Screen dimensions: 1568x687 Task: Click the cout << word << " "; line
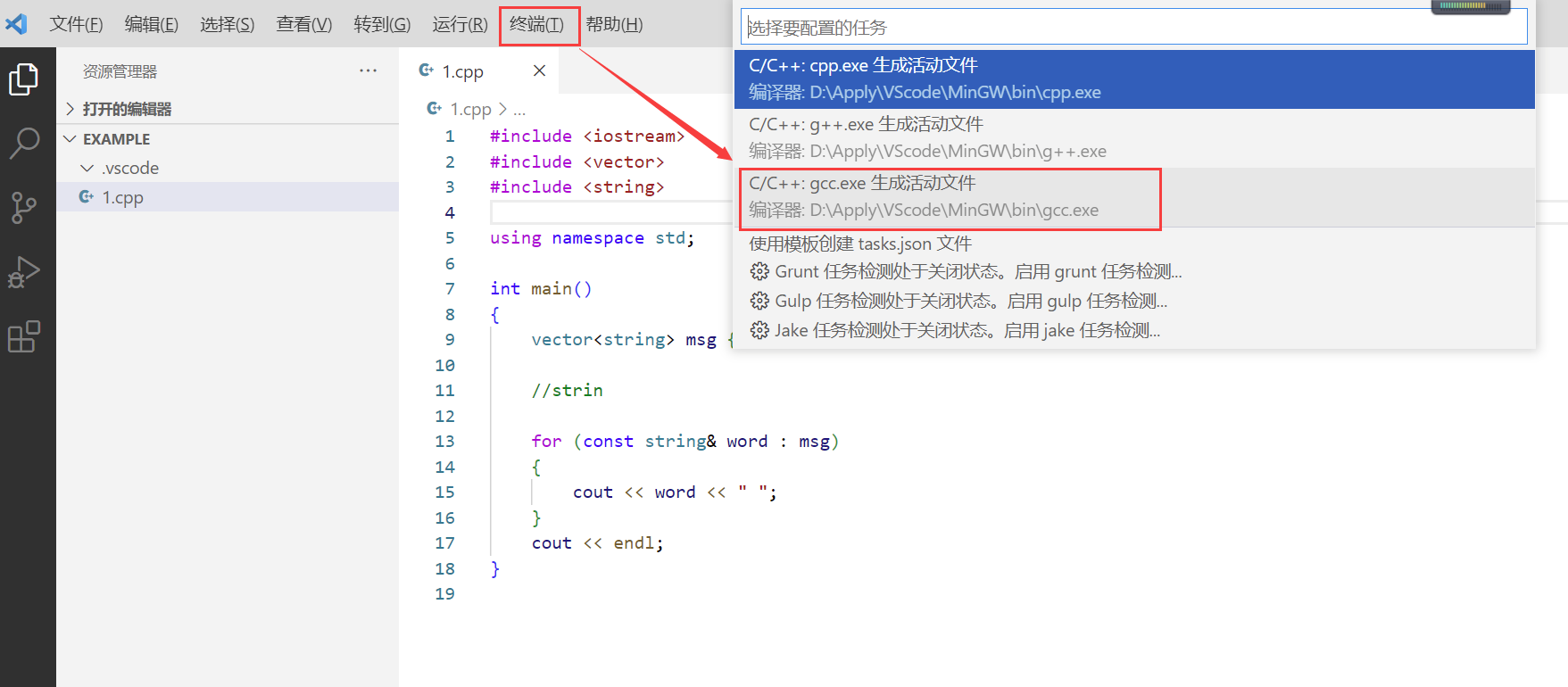click(675, 492)
